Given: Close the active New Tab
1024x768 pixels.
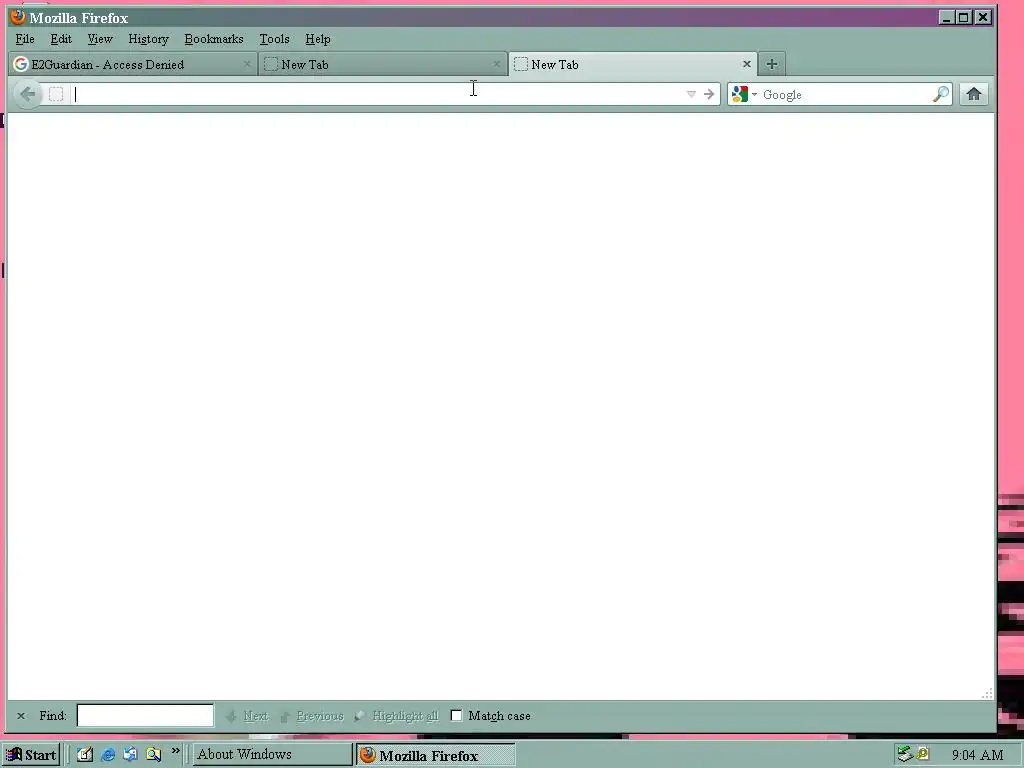Looking at the screenshot, I should point(746,64).
